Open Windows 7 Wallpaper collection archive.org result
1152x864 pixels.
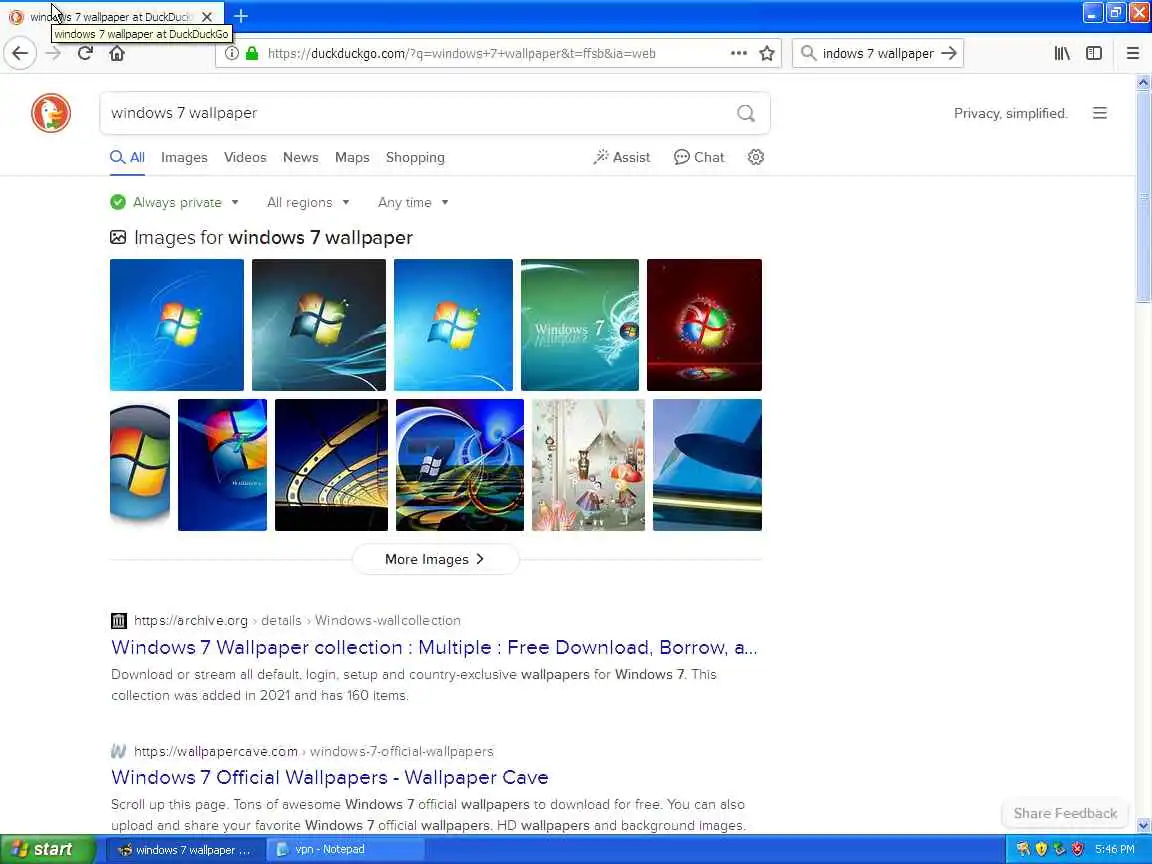pos(433,647)
